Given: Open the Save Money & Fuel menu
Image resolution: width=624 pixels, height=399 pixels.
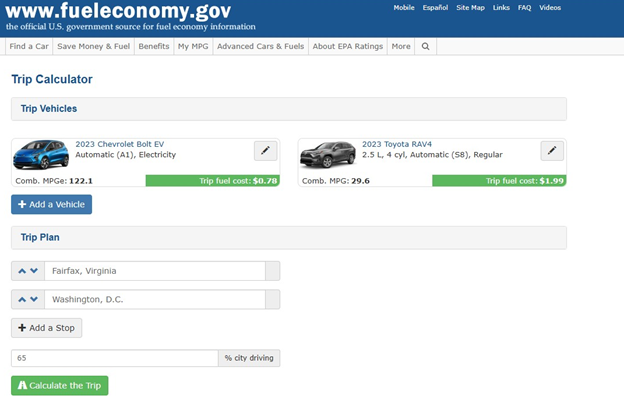Looking at the screenshot, I should point(94,47).
